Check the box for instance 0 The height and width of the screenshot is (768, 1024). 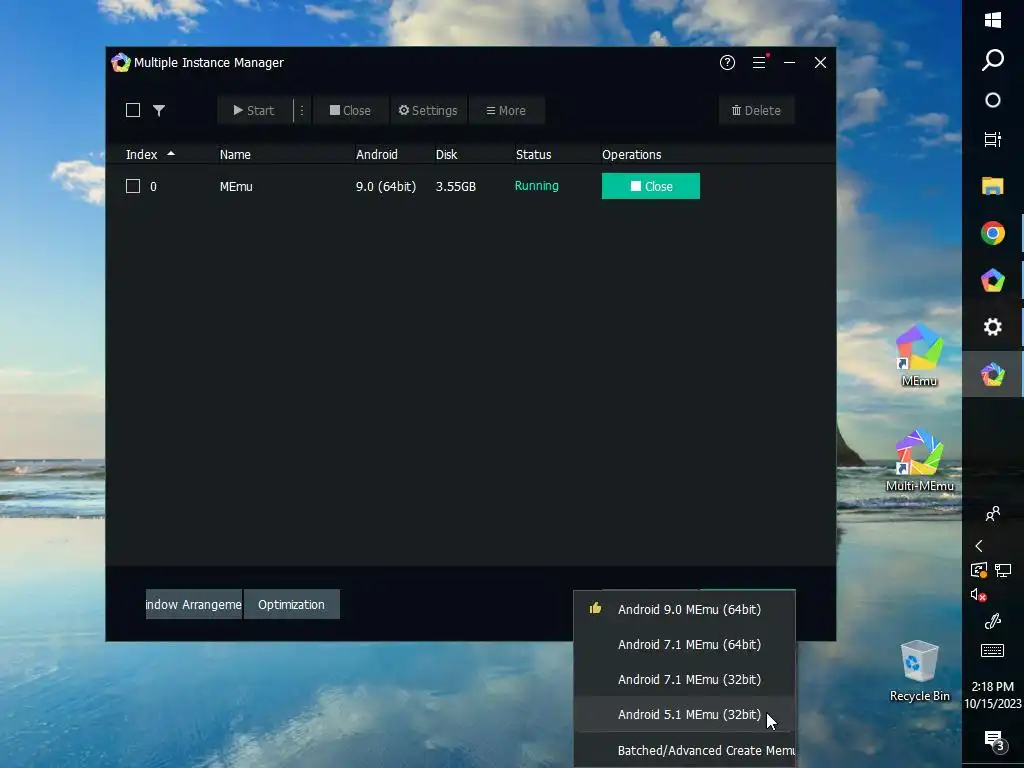(x=133, y=186)
